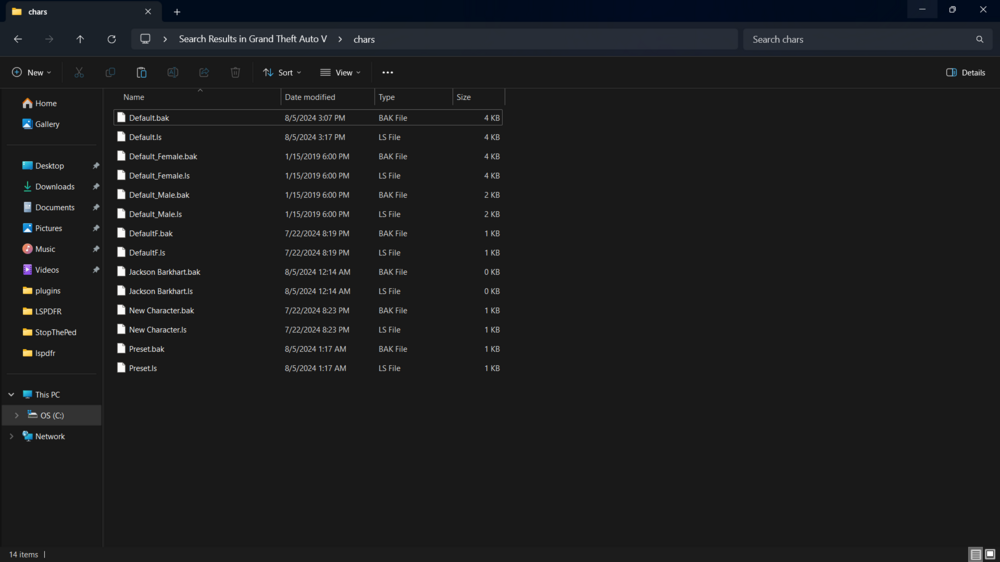Click the Copy icon in toolbar

pyautogui.click(x=110, y=73)
